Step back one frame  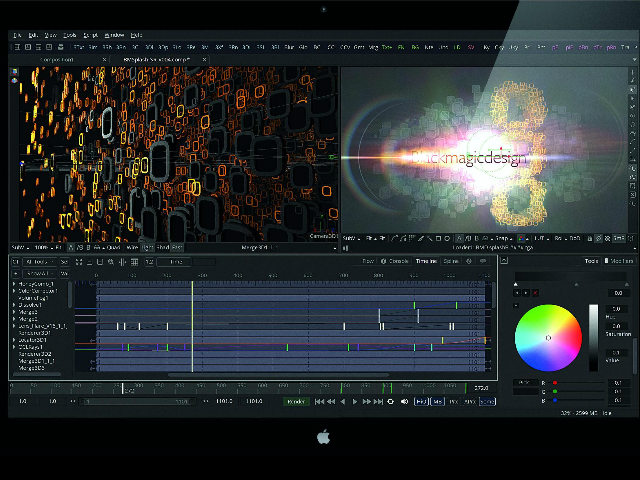click(x=331, y=402)
